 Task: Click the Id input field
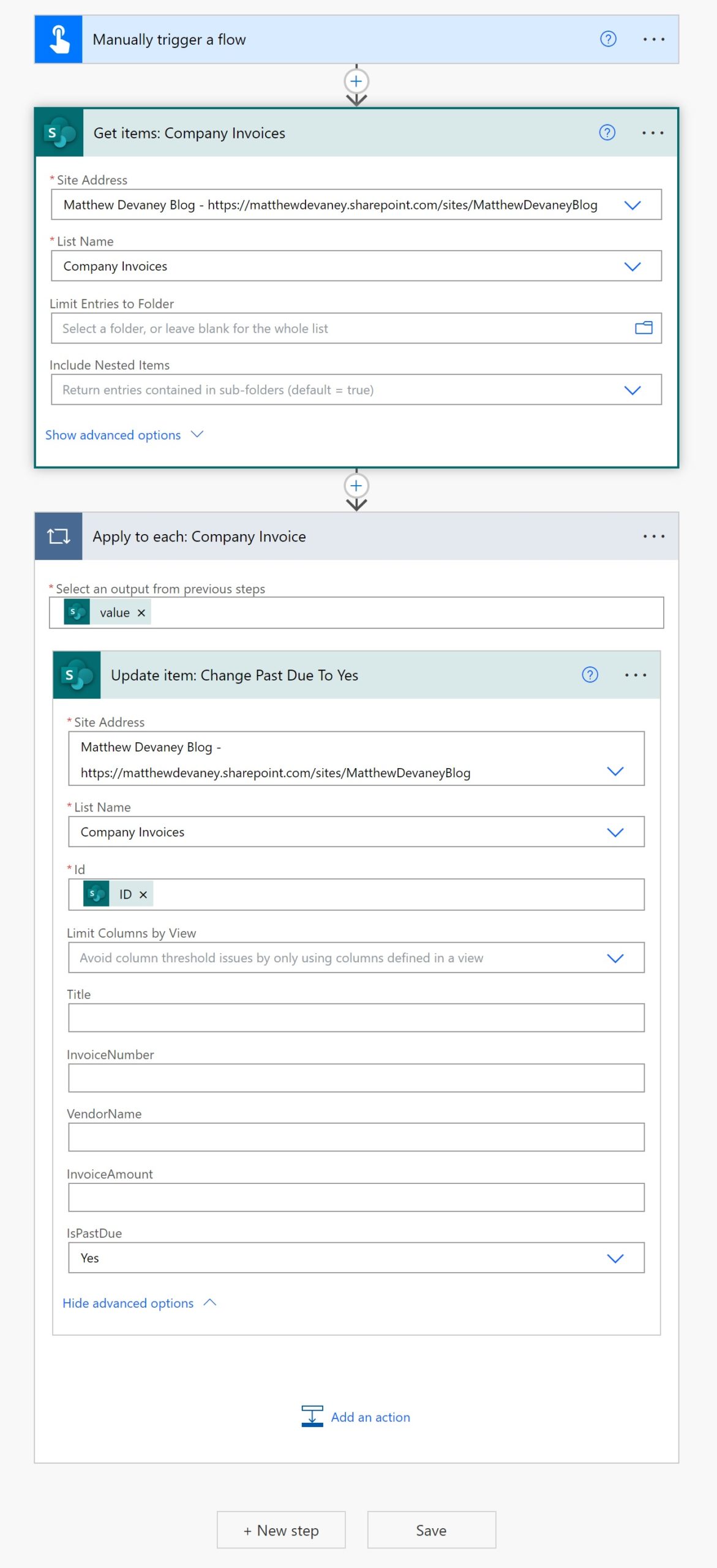356,894
